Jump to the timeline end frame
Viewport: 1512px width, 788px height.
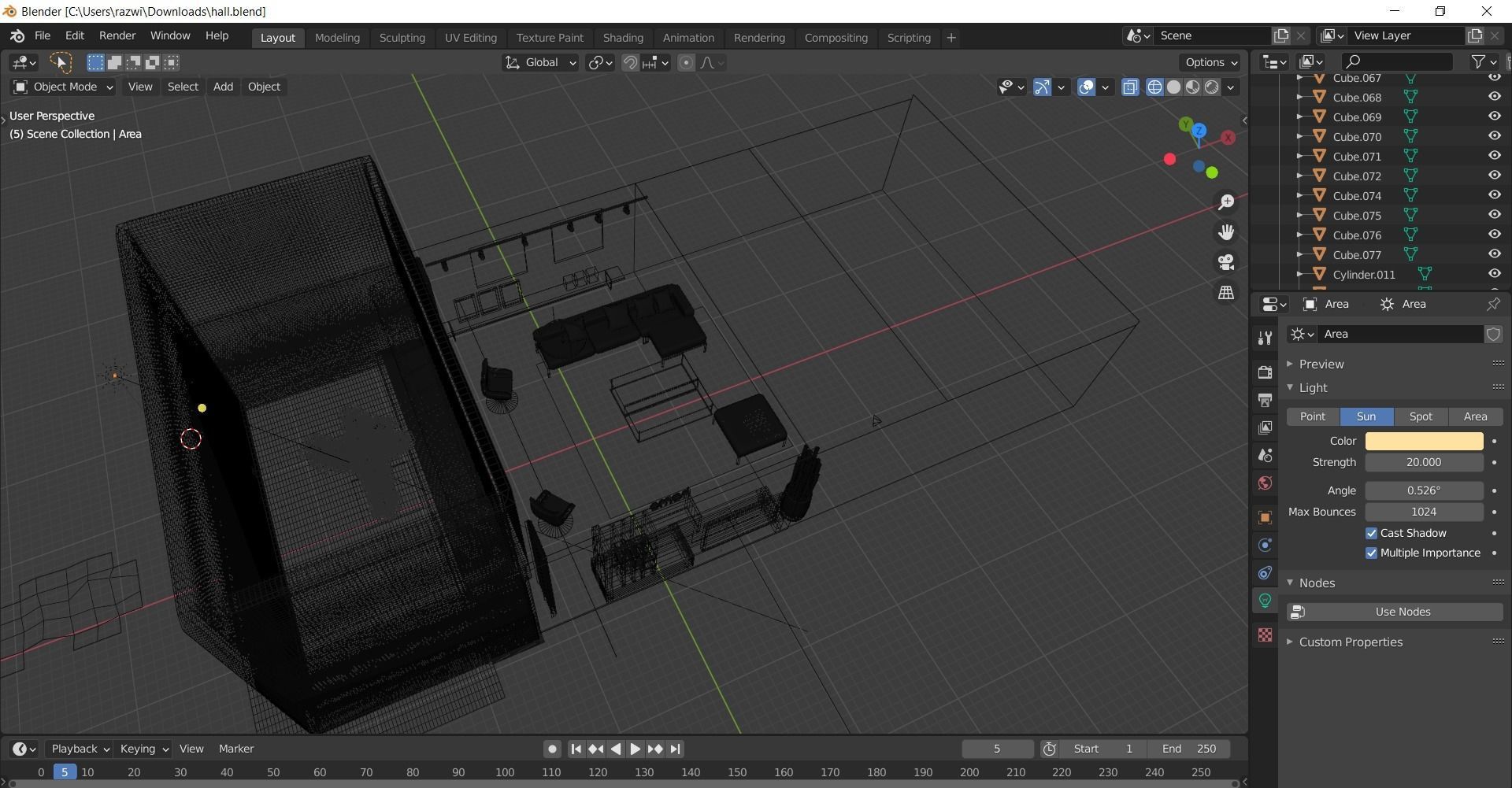point(676,749)
